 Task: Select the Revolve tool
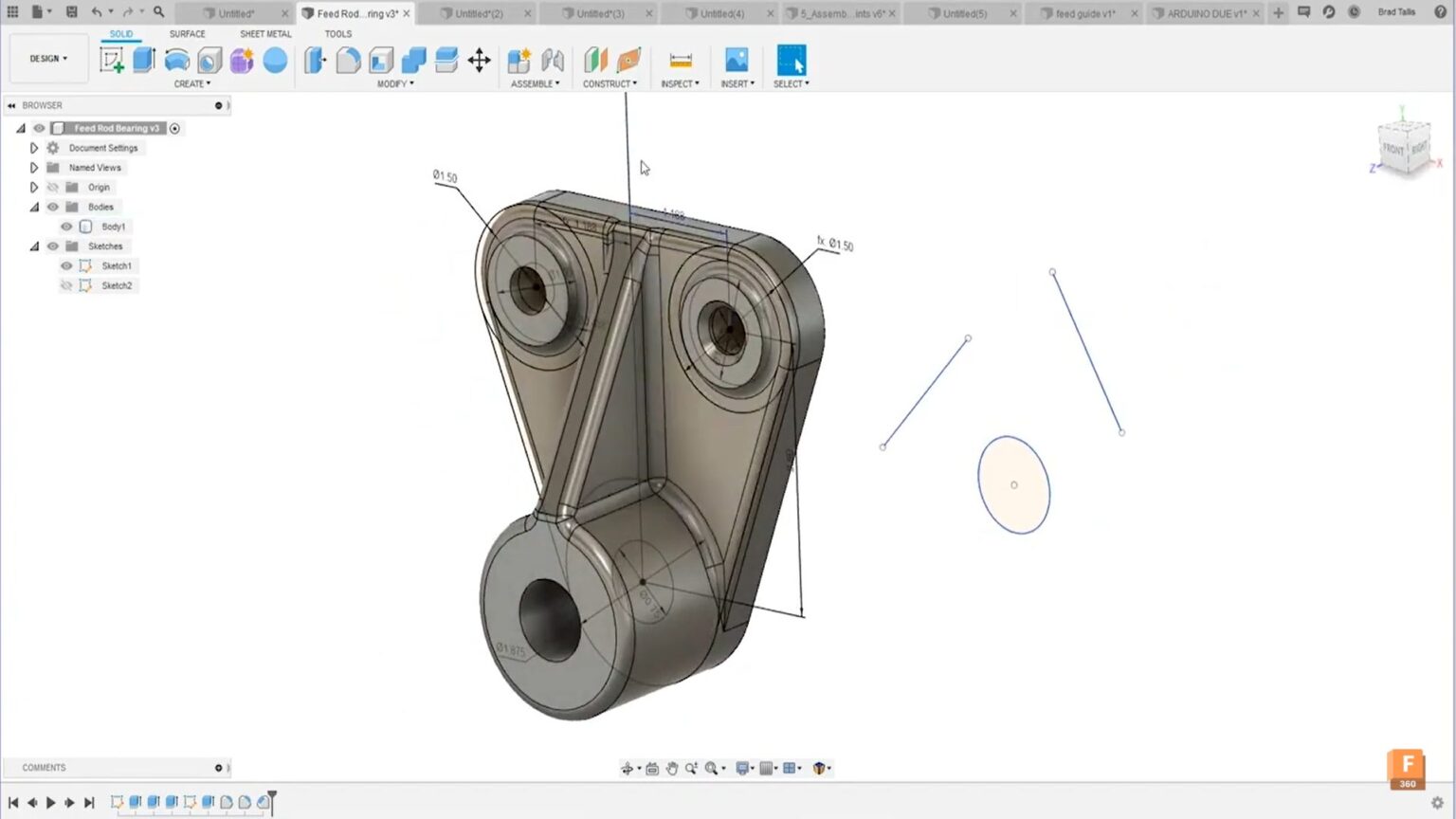pos(177,59)
